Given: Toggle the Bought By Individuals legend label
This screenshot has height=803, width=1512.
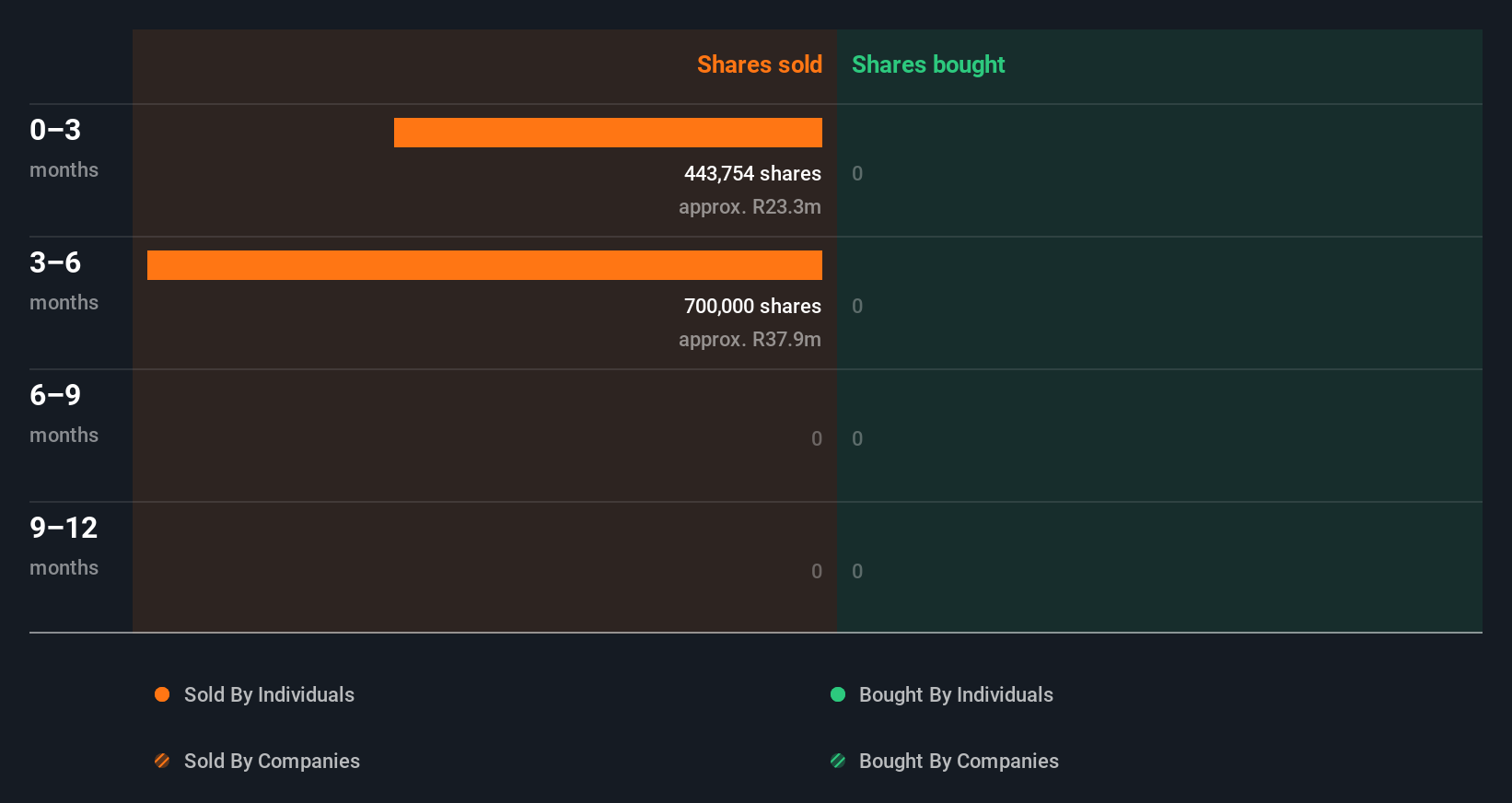Looking at the screenshot, I should (x=956, y=694).
